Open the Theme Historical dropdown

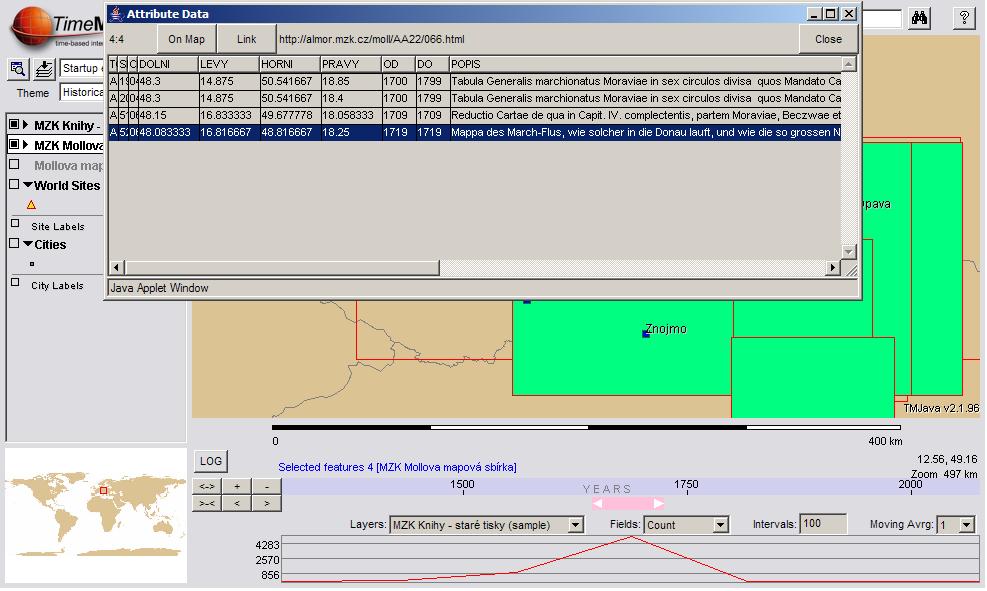(82, 92)
